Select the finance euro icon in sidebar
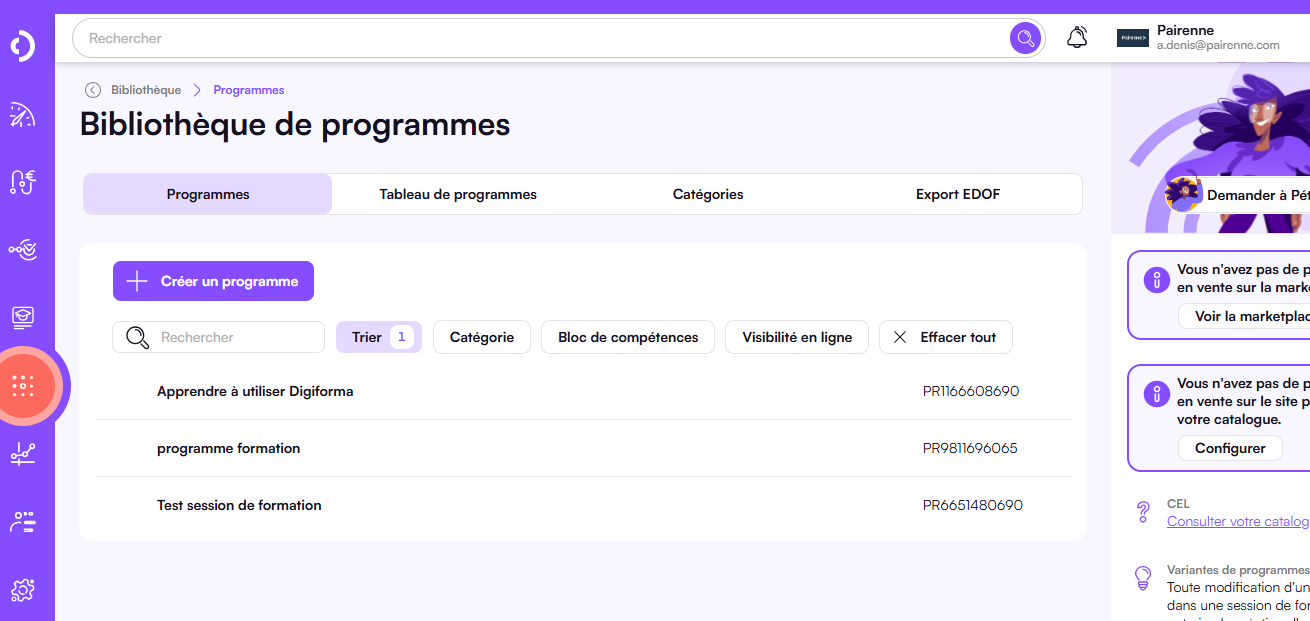This screenshot has height=621, width=1310. pyautogui.click(x=22, y=182)
